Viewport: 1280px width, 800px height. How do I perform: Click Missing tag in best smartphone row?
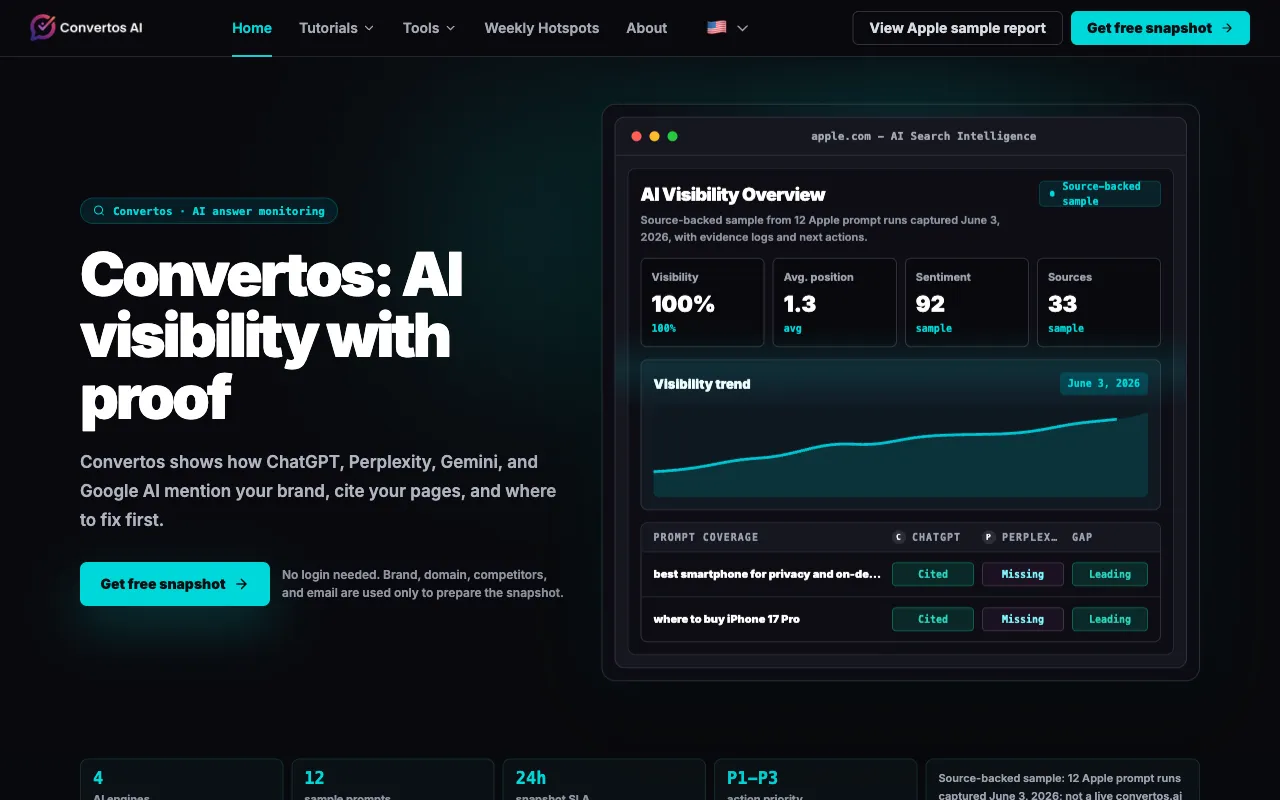click(x=1023, y=574)
